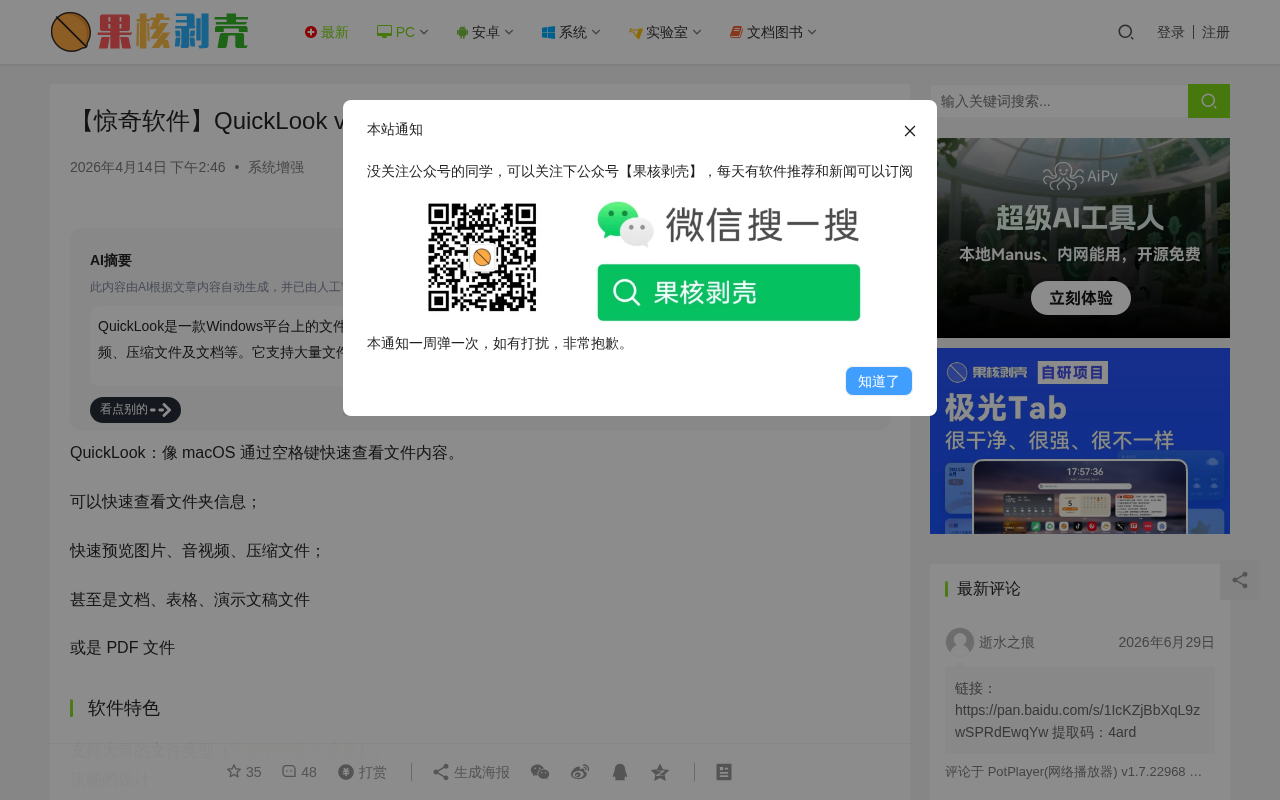Click the QR code image in the notice
The image size is (1280, 800).
(x=482, y=257)
